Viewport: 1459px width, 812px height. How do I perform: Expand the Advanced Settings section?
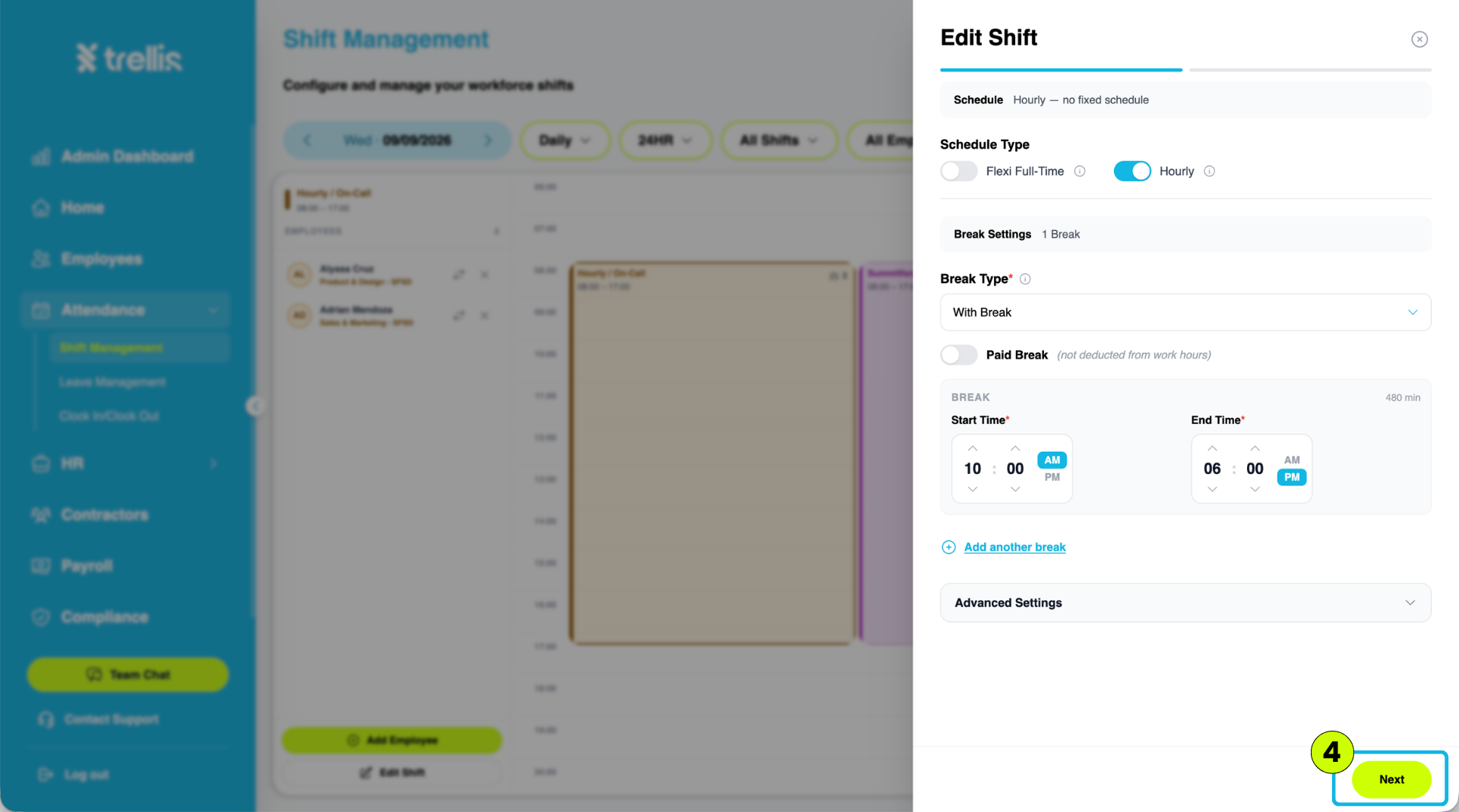[1185, 602]
